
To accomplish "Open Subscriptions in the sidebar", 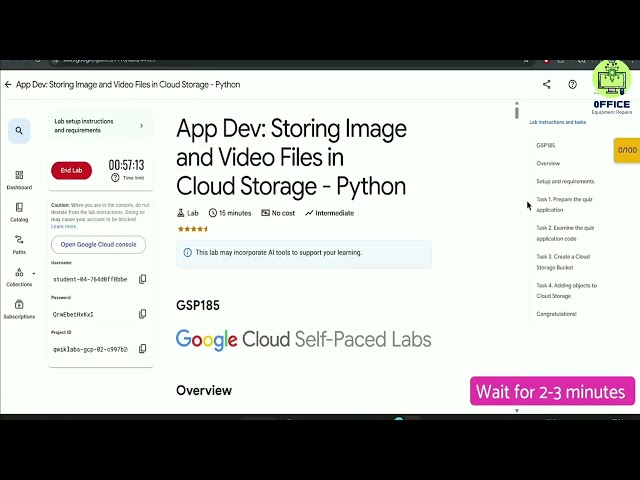I will point(19,309).
